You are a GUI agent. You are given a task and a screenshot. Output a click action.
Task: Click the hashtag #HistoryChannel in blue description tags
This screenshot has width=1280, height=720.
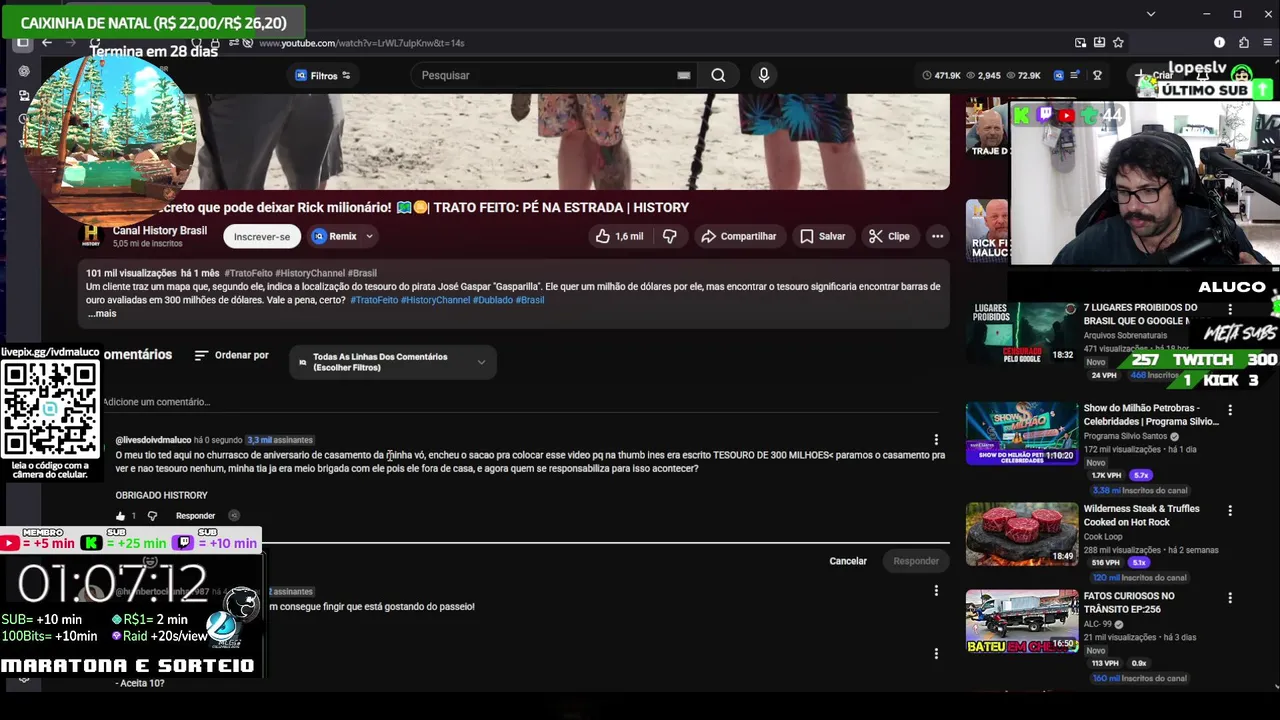click(x=435, y=300)
